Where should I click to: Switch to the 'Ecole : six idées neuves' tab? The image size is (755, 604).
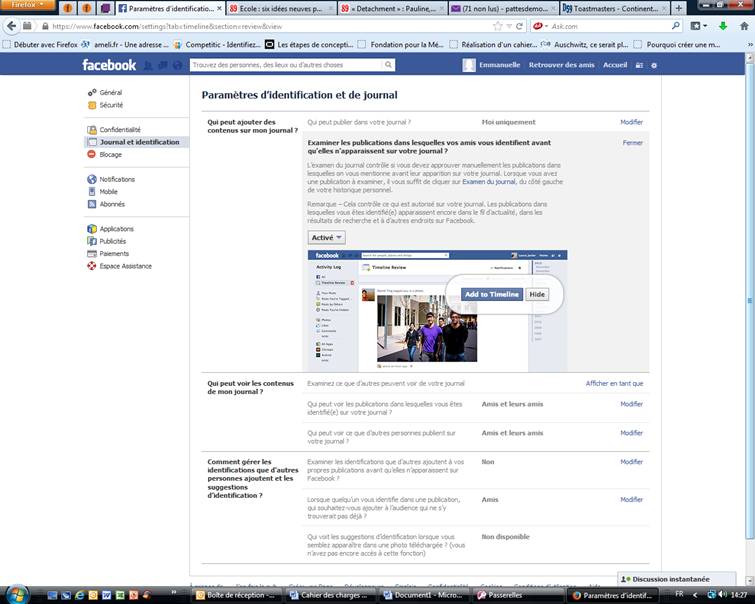click(x=282, y=9)
